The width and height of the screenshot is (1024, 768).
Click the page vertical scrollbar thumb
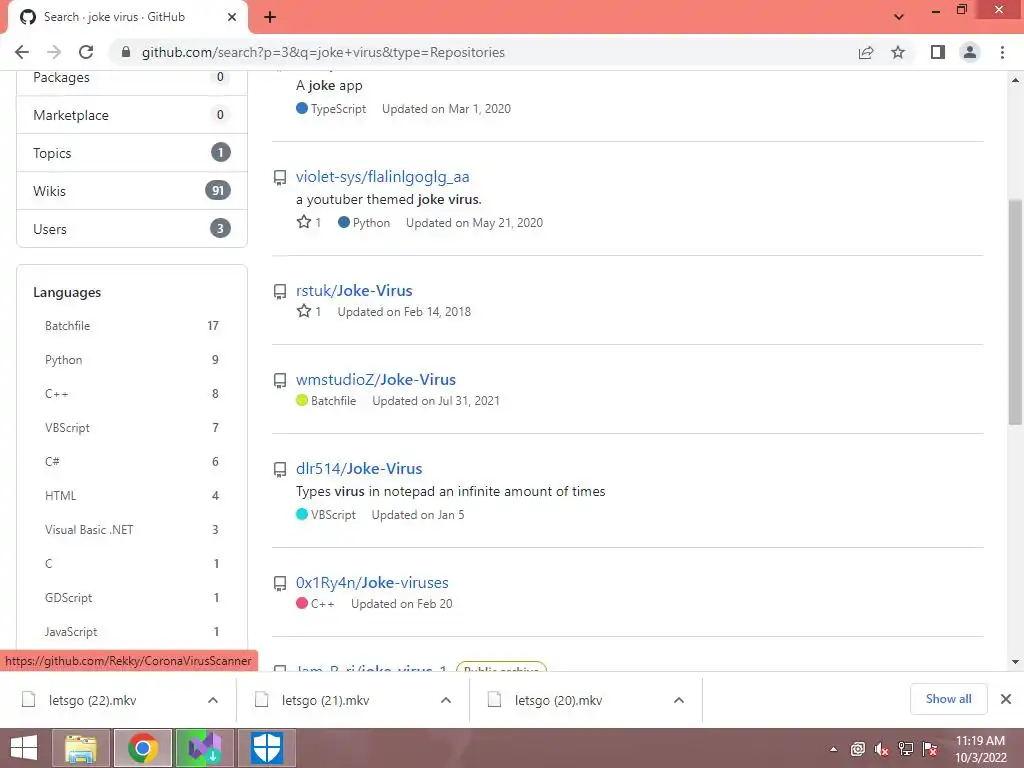point(1015,312)
